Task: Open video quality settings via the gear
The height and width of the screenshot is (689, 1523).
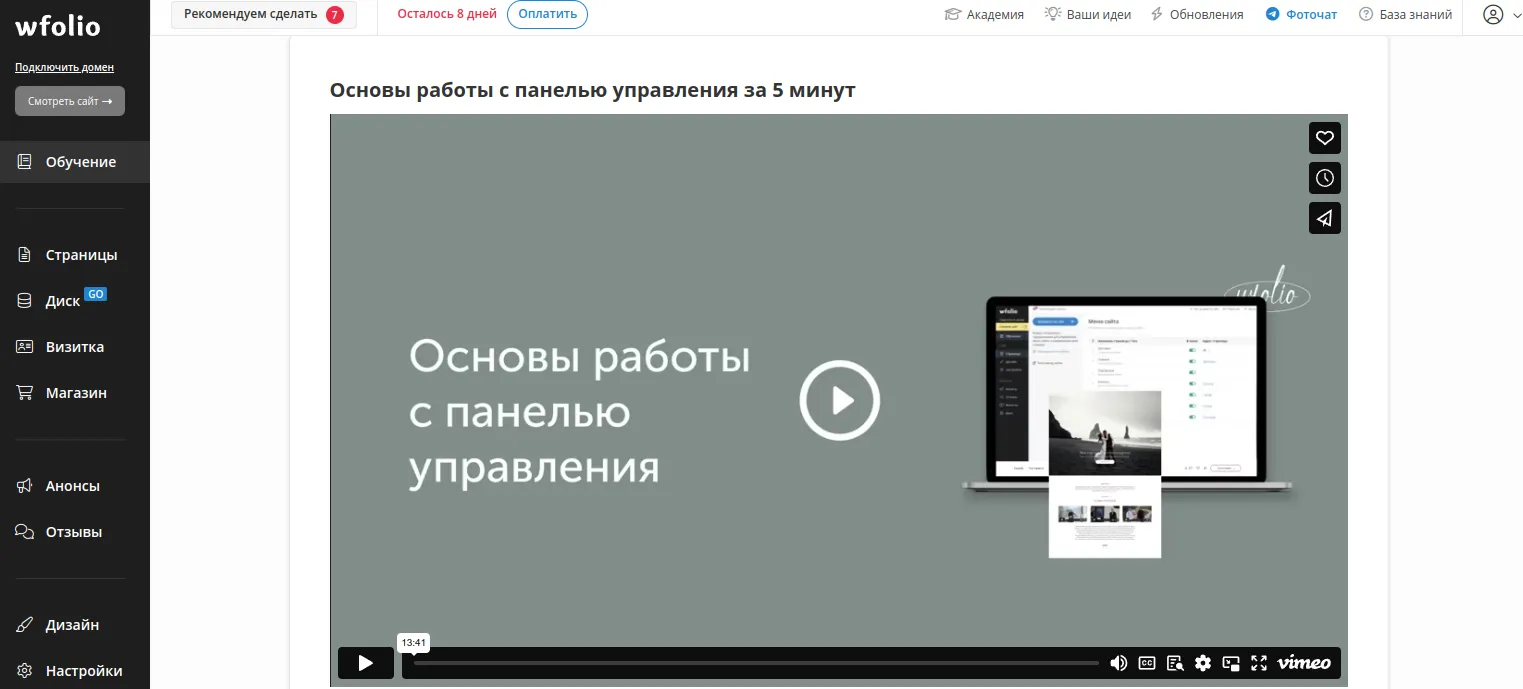Action: [1202, 662]
